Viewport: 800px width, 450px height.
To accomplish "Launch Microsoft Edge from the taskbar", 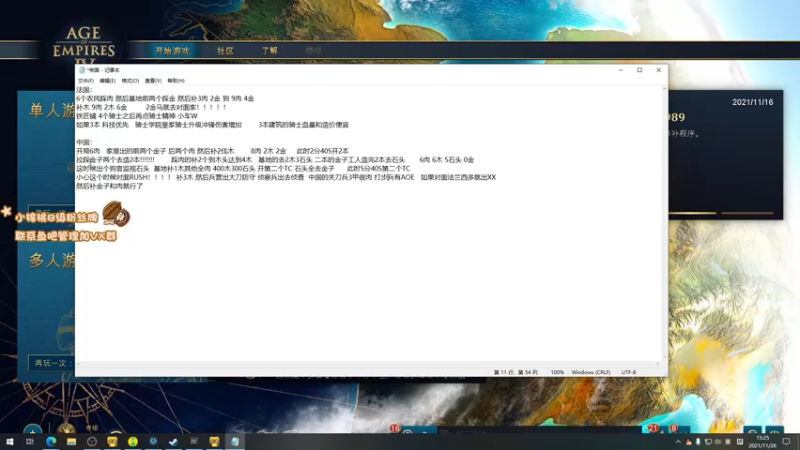I will point(51,441).
